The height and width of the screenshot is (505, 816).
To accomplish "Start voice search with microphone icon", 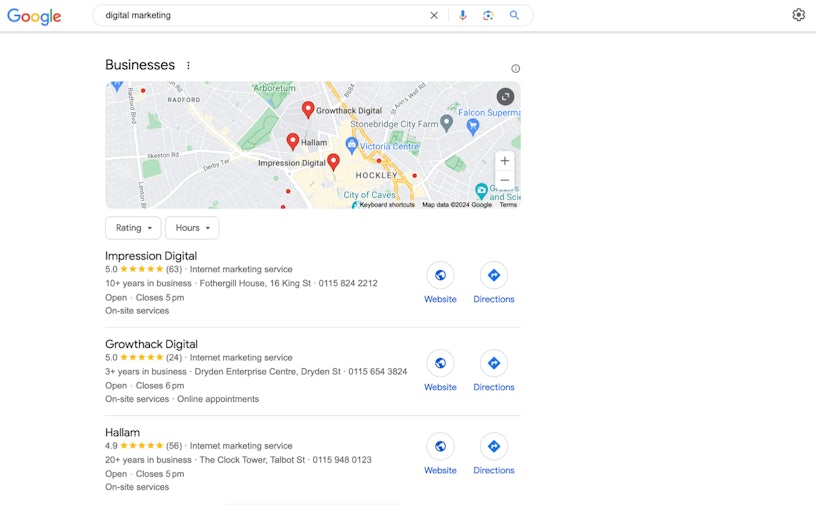I will pos(462,16).
